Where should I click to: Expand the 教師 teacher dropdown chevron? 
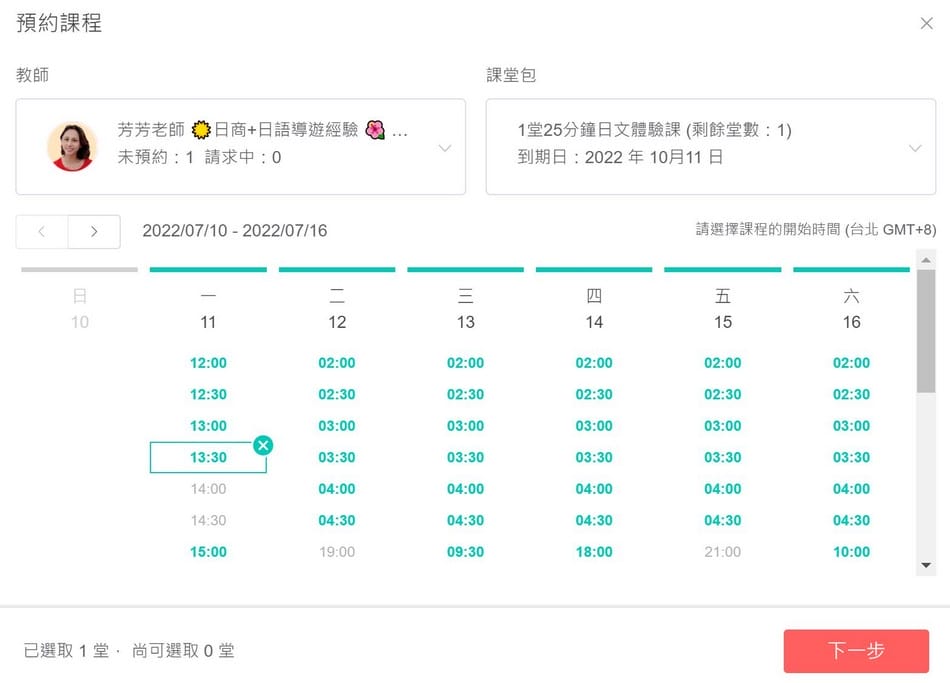[445, 148]
